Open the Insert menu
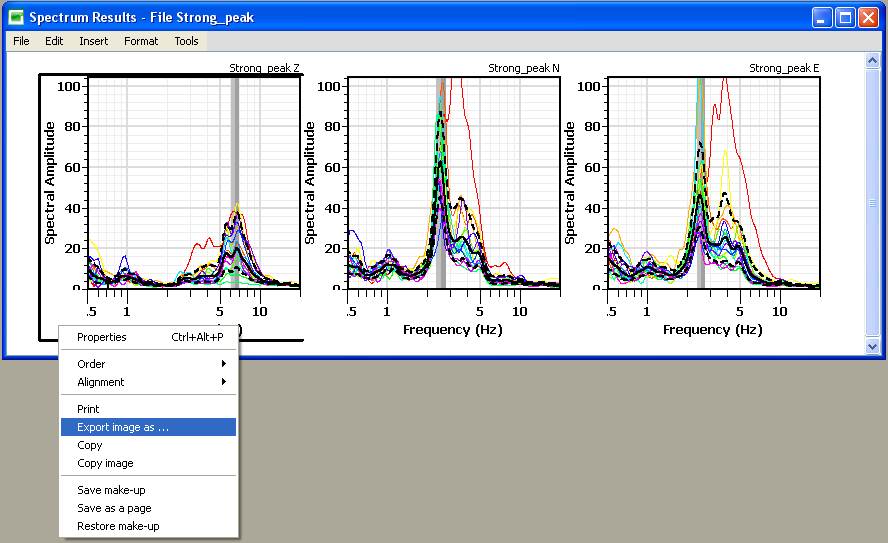888x543 pixels. (94, 41)
